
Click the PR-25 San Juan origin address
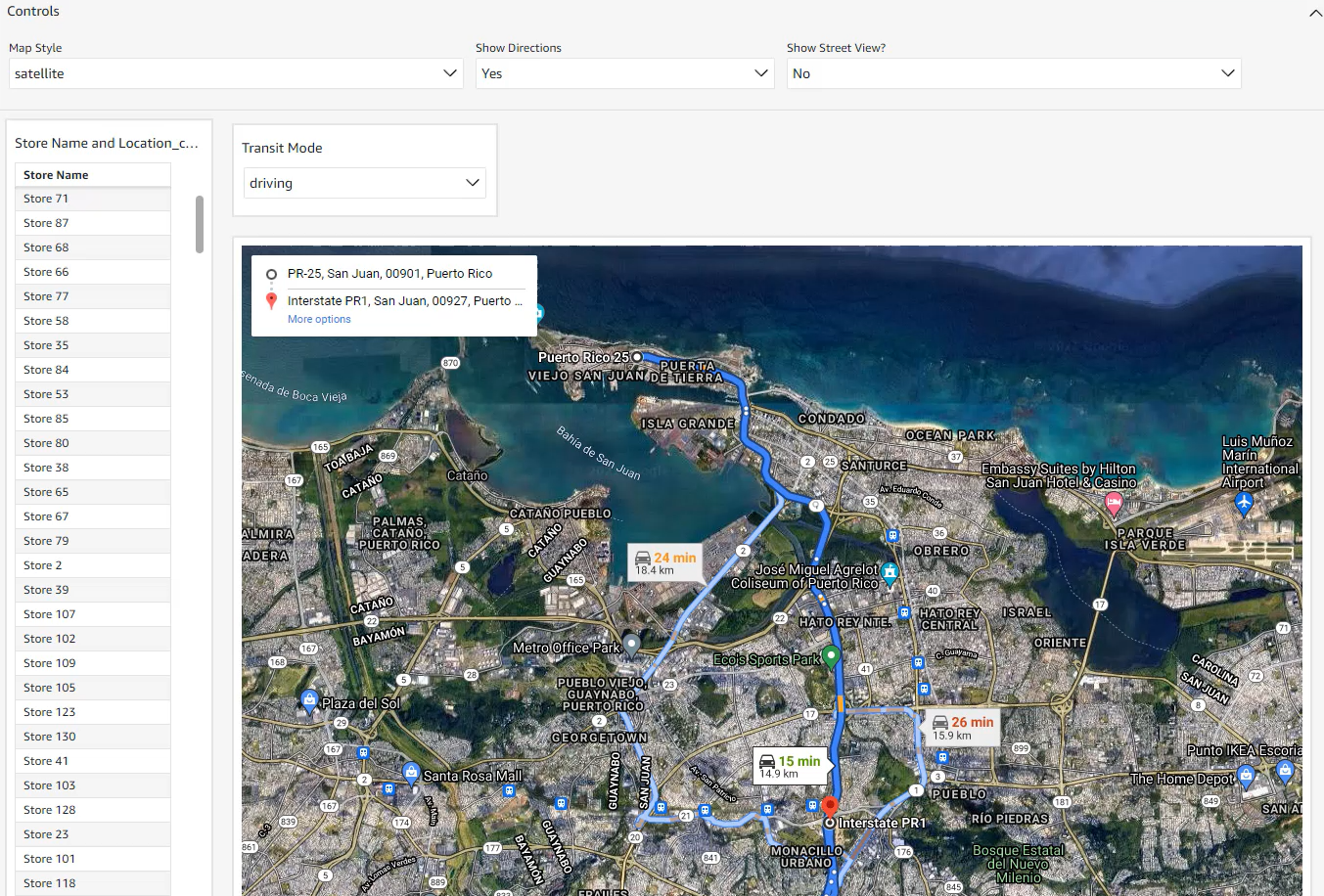click(x=389, y=274)
